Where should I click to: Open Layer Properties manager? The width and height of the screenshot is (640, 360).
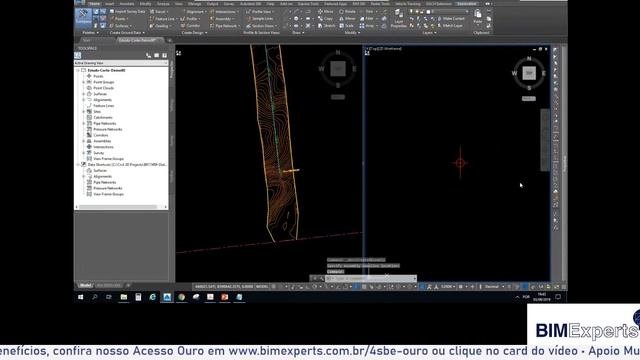[x=398, y=19]
